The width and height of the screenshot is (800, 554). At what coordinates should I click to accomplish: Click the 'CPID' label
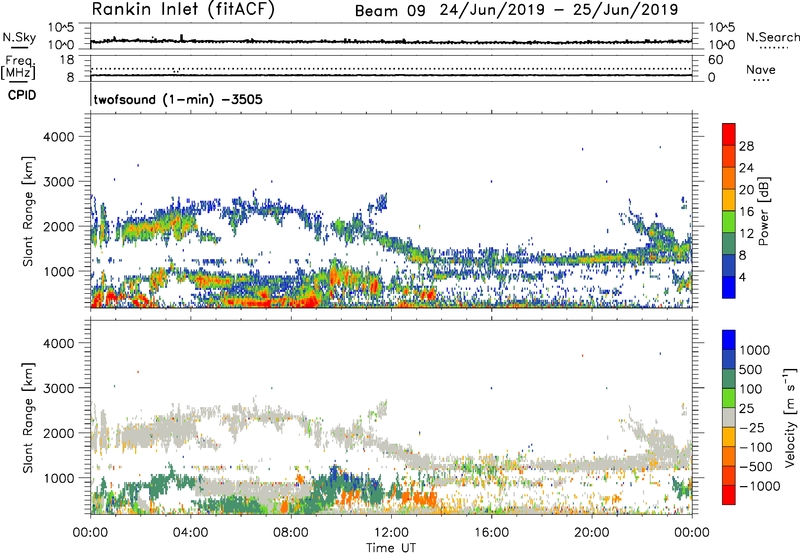(22, 95)
